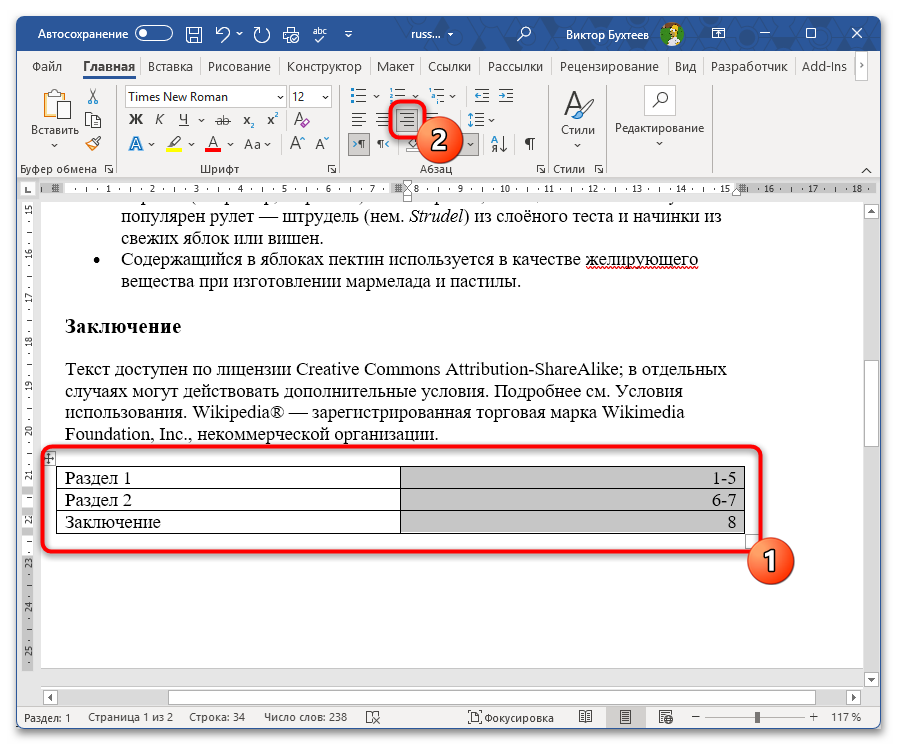Open bulleted list style dropdown arrow

(x=376, y=96)
